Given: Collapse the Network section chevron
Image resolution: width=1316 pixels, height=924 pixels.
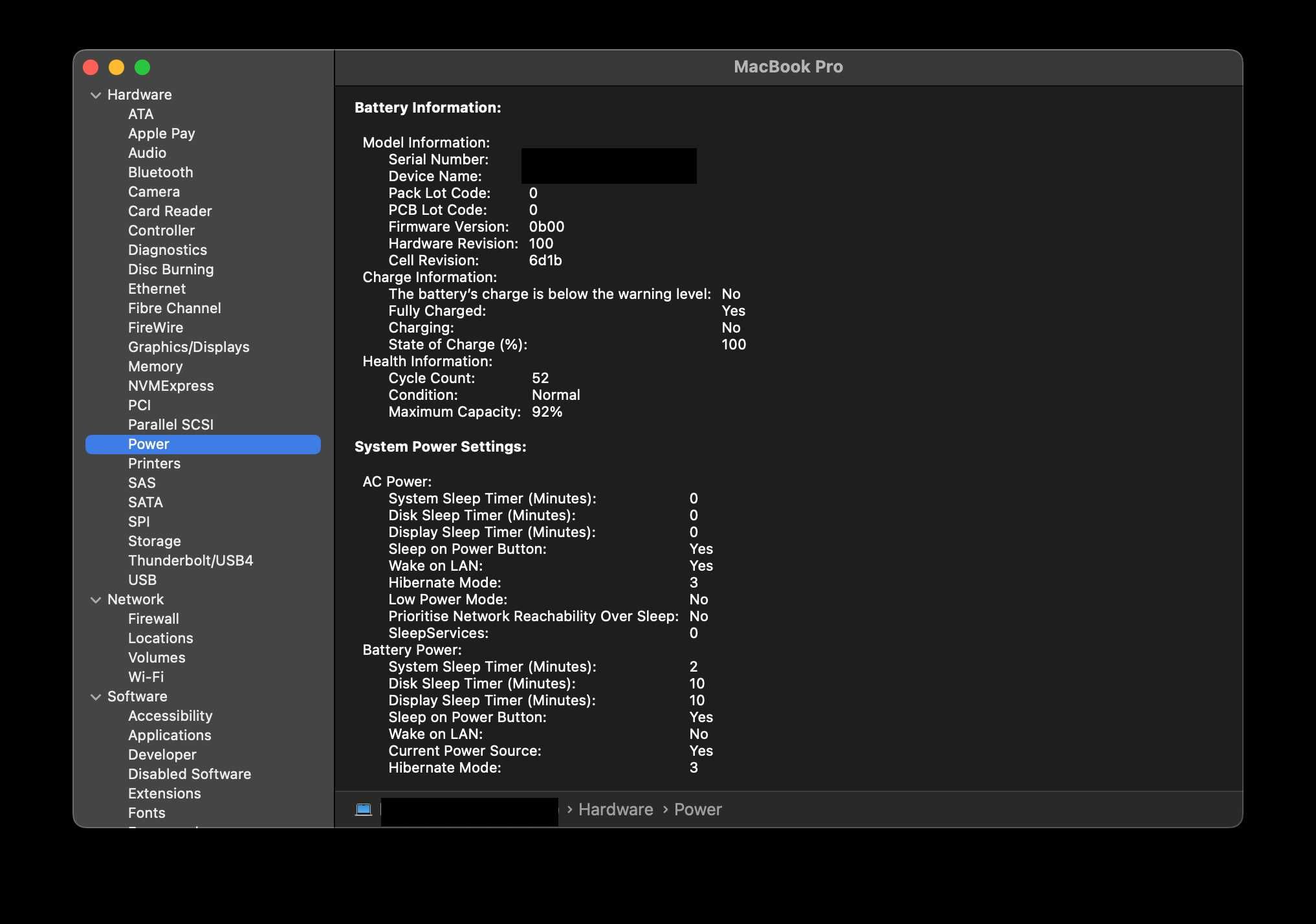Looking at the screenshot, I should pyautogui.click(x=96, y=600).
